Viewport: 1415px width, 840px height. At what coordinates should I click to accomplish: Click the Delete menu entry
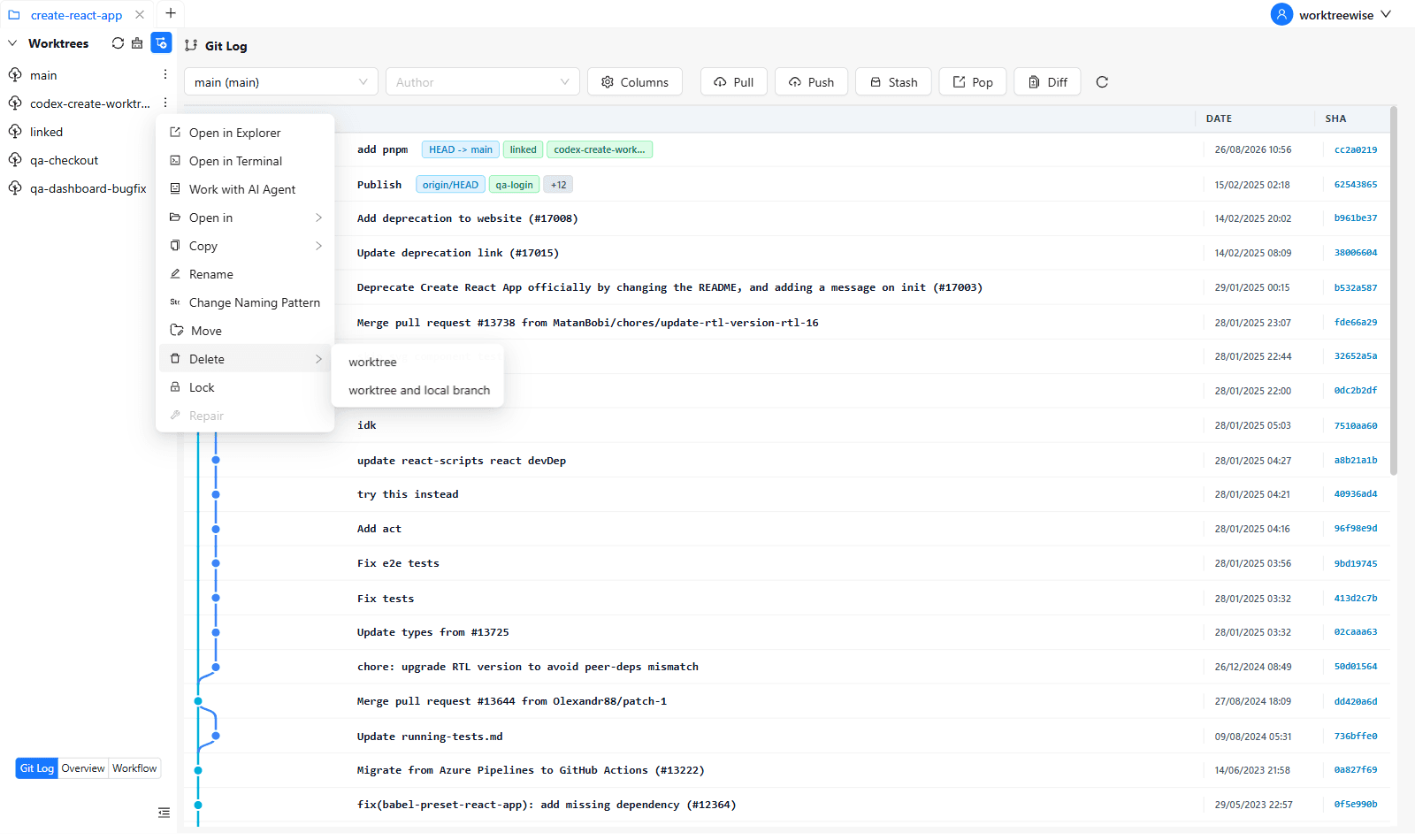(x=245, y=359)
